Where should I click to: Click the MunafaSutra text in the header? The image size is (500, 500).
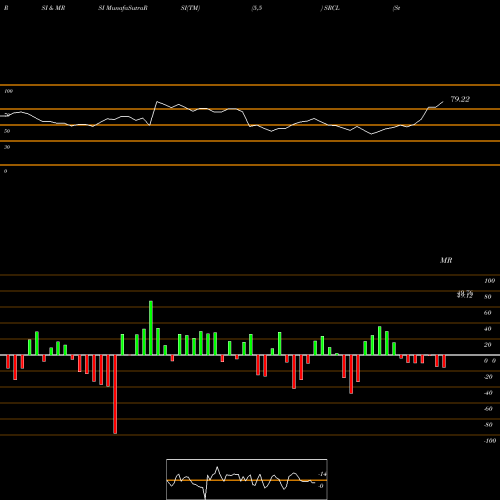(126, 8)
